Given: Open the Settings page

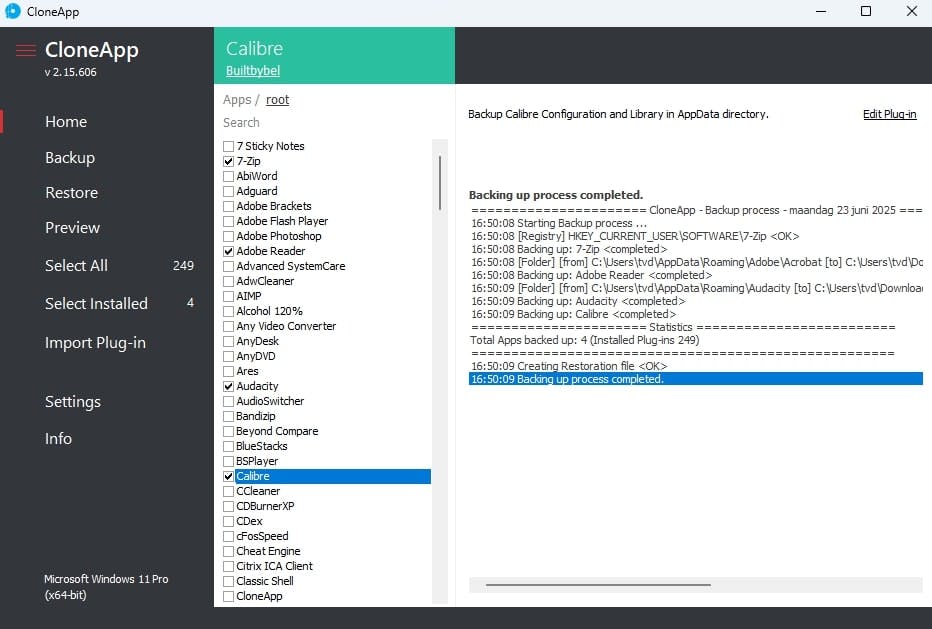Looking at the screenshot, I should [x=73, y=402].
